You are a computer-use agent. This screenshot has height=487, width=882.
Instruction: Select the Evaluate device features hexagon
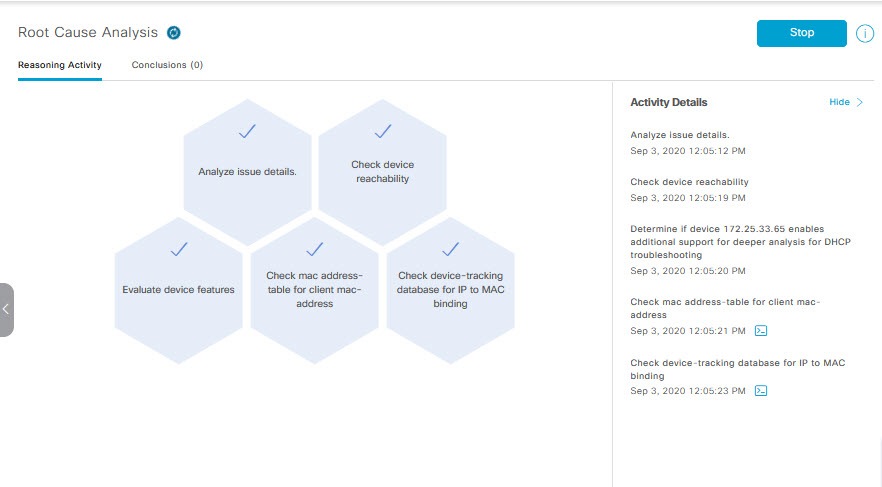click(179, 289)
